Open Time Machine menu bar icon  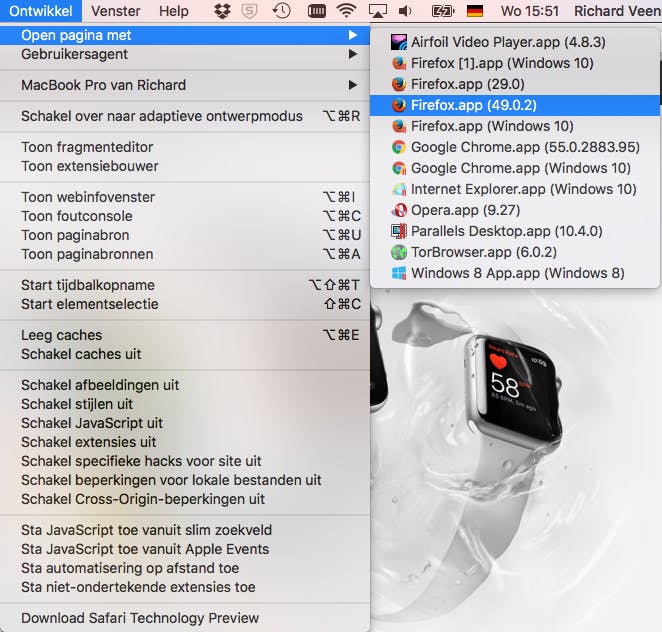pyautogui.click(x=282, y=11)
